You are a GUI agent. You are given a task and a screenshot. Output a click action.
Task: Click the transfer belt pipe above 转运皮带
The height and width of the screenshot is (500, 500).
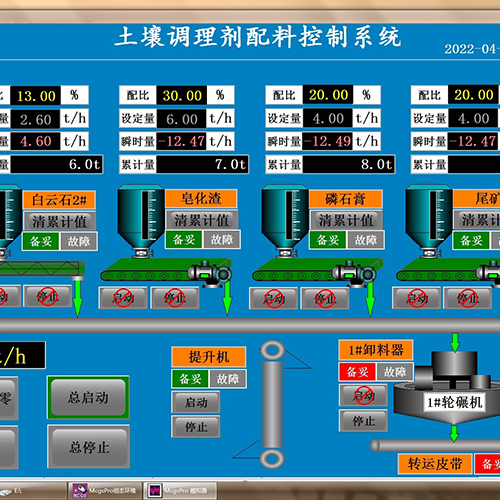(x=435, y=445)
